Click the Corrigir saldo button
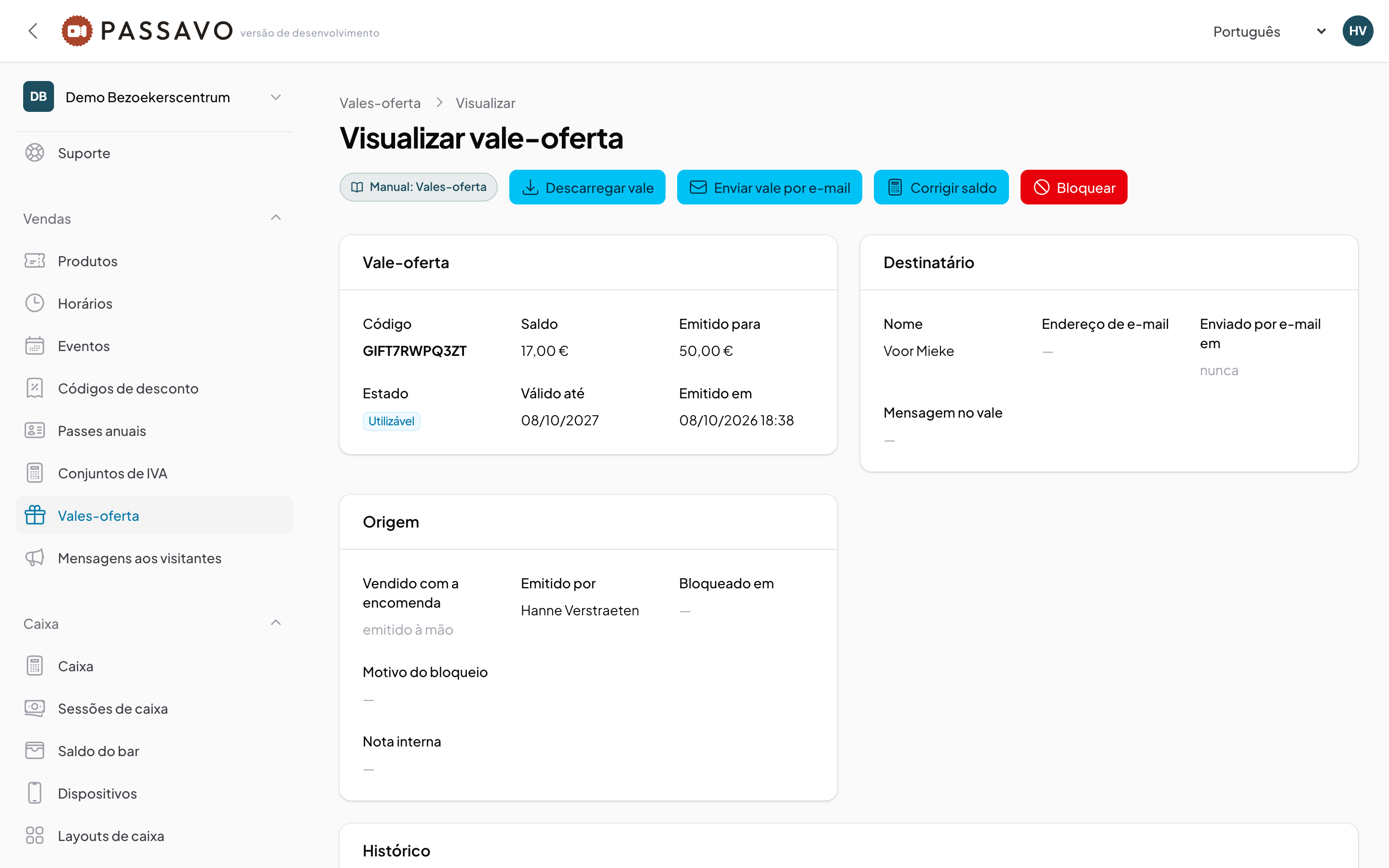This screenshot has height=868, width=1389. tap(941, 187)
